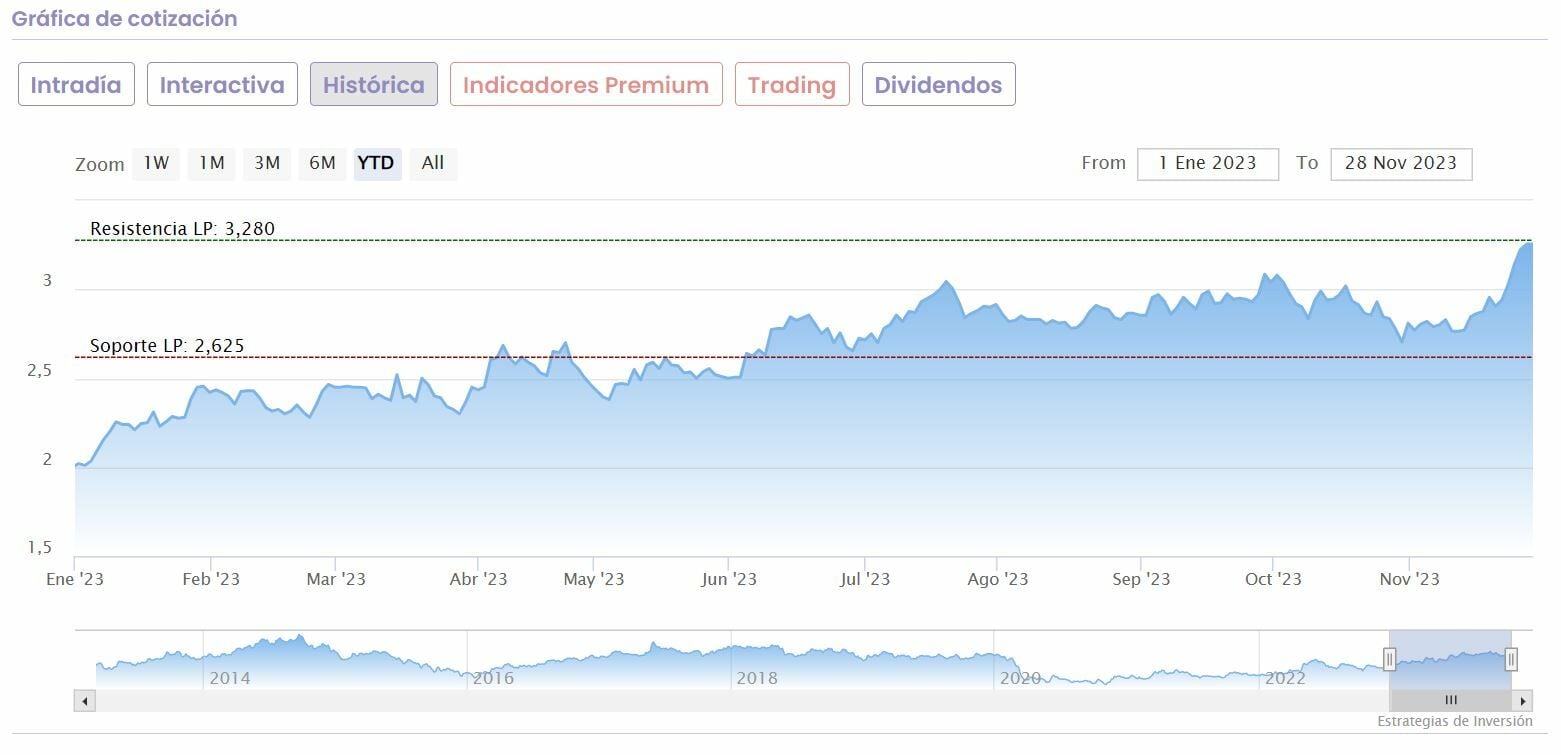Switch to the Trading tab
Viewport: 1561px width, 755px height.
792,85
